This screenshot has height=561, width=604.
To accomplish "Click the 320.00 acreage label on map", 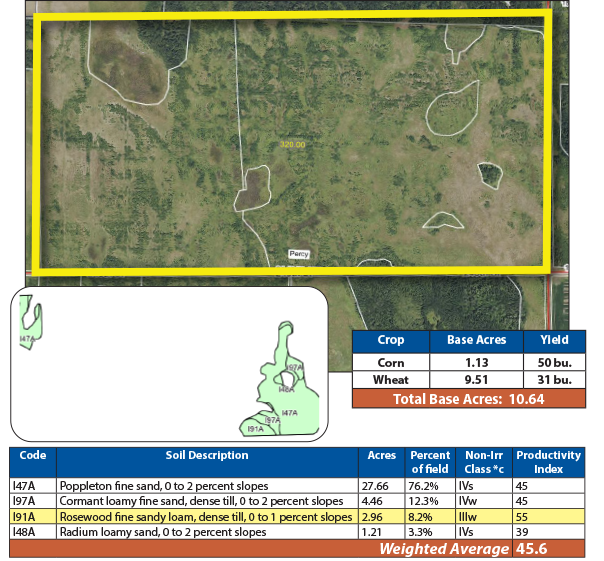I will pos(293,145).
